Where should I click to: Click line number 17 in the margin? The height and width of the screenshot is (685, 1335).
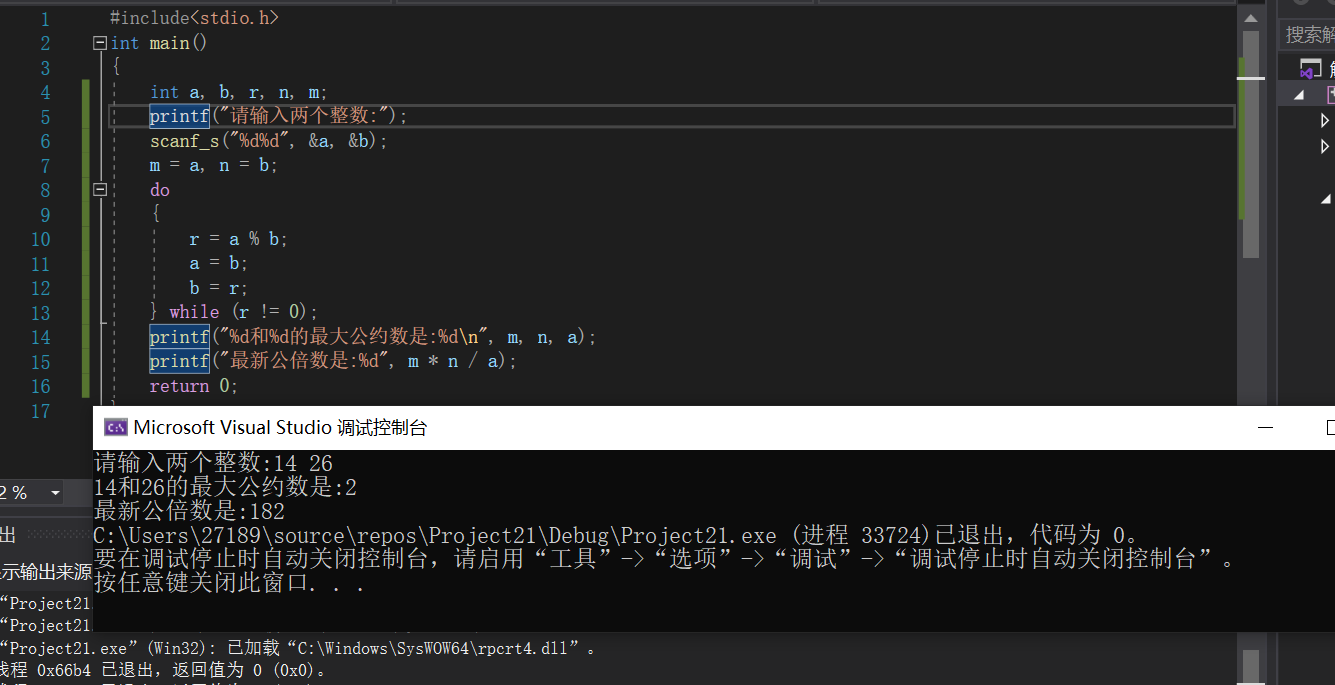40,411
